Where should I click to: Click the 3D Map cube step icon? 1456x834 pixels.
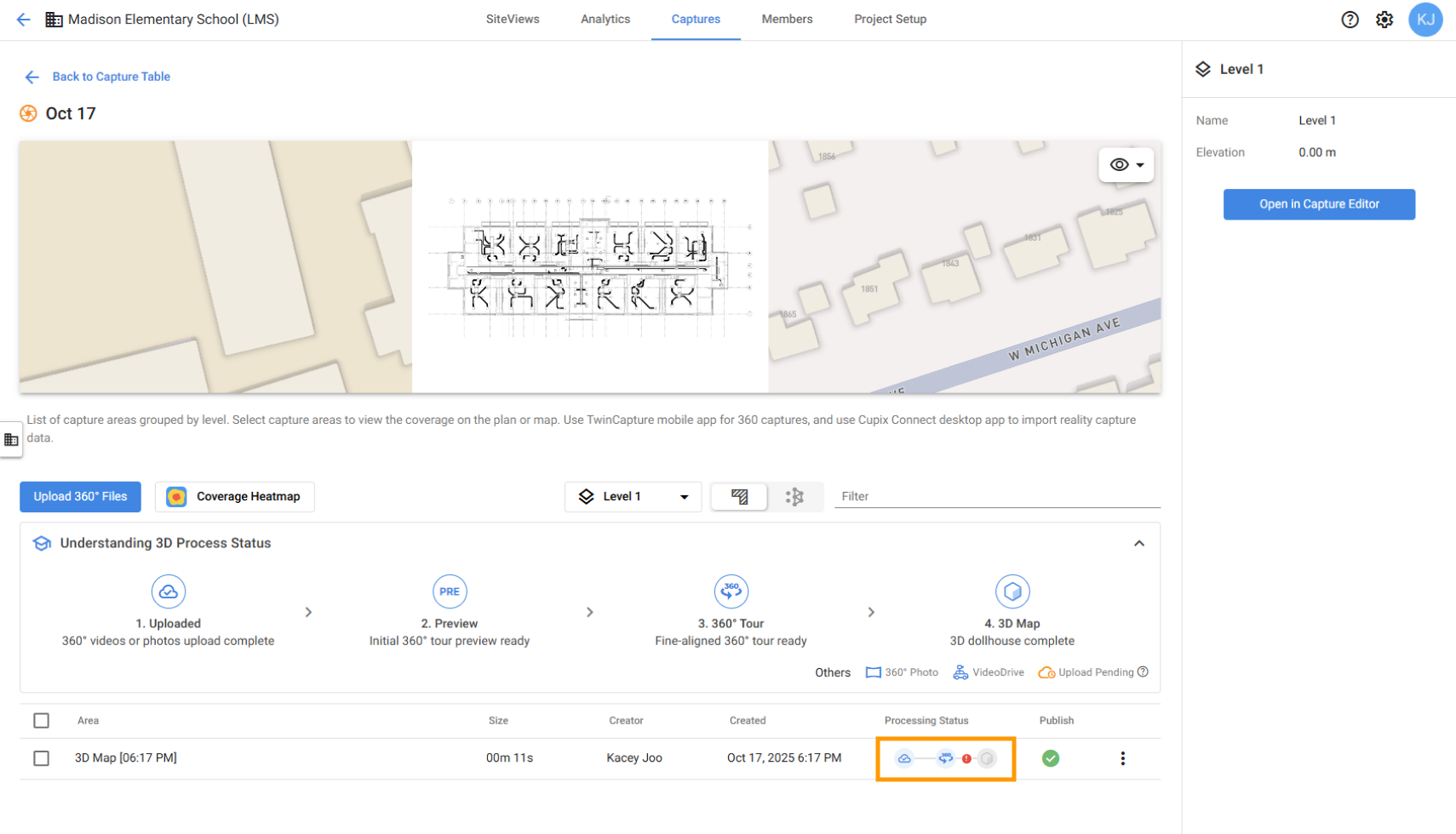[1012, 591]
